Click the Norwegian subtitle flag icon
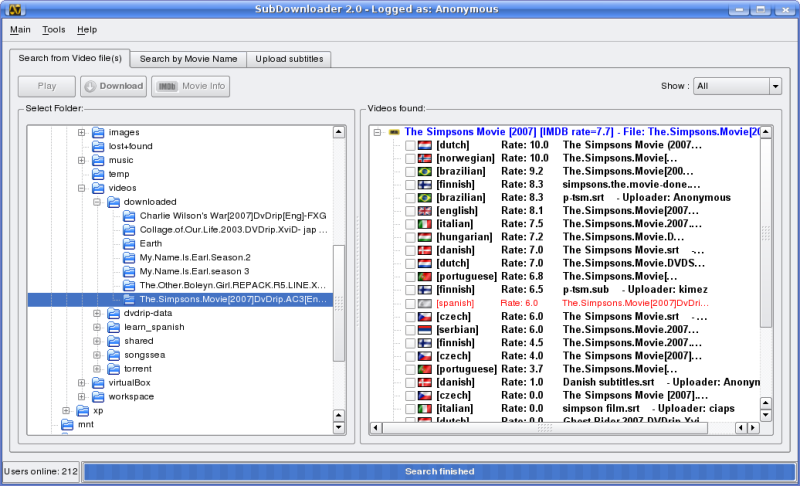This screenshot has height=486, width=800. point(425,158)
